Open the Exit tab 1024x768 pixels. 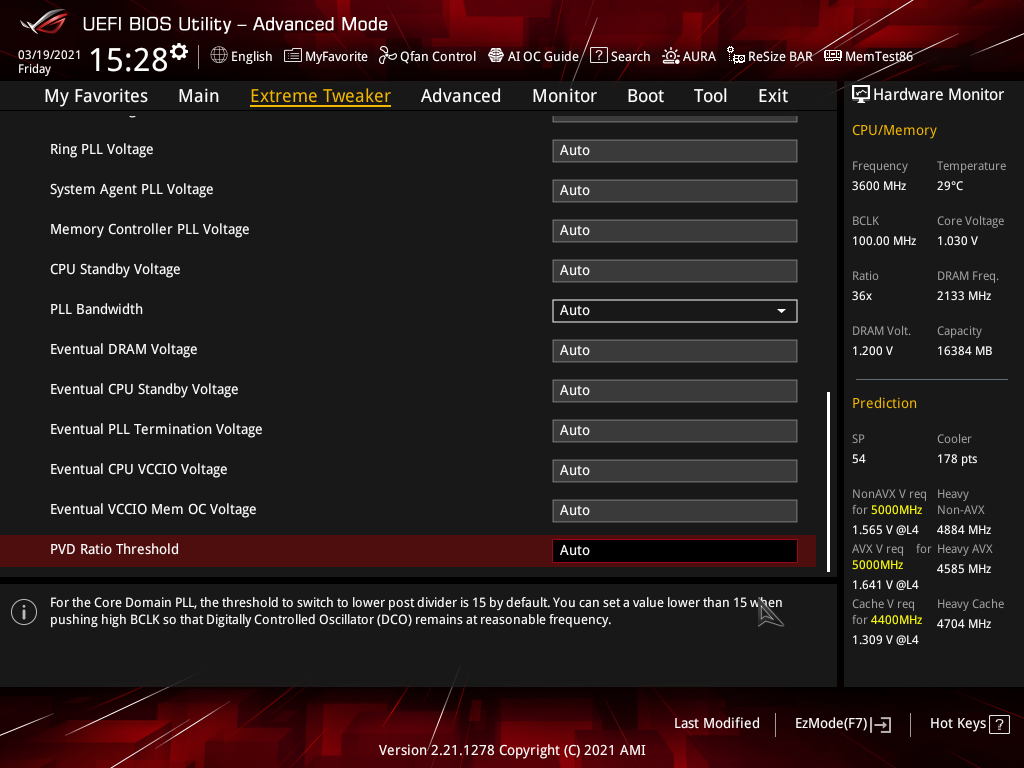point(773,96)
